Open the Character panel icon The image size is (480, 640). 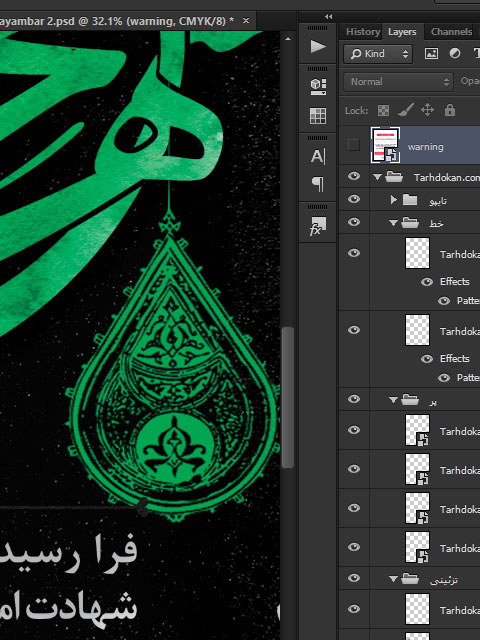[318, 156]
